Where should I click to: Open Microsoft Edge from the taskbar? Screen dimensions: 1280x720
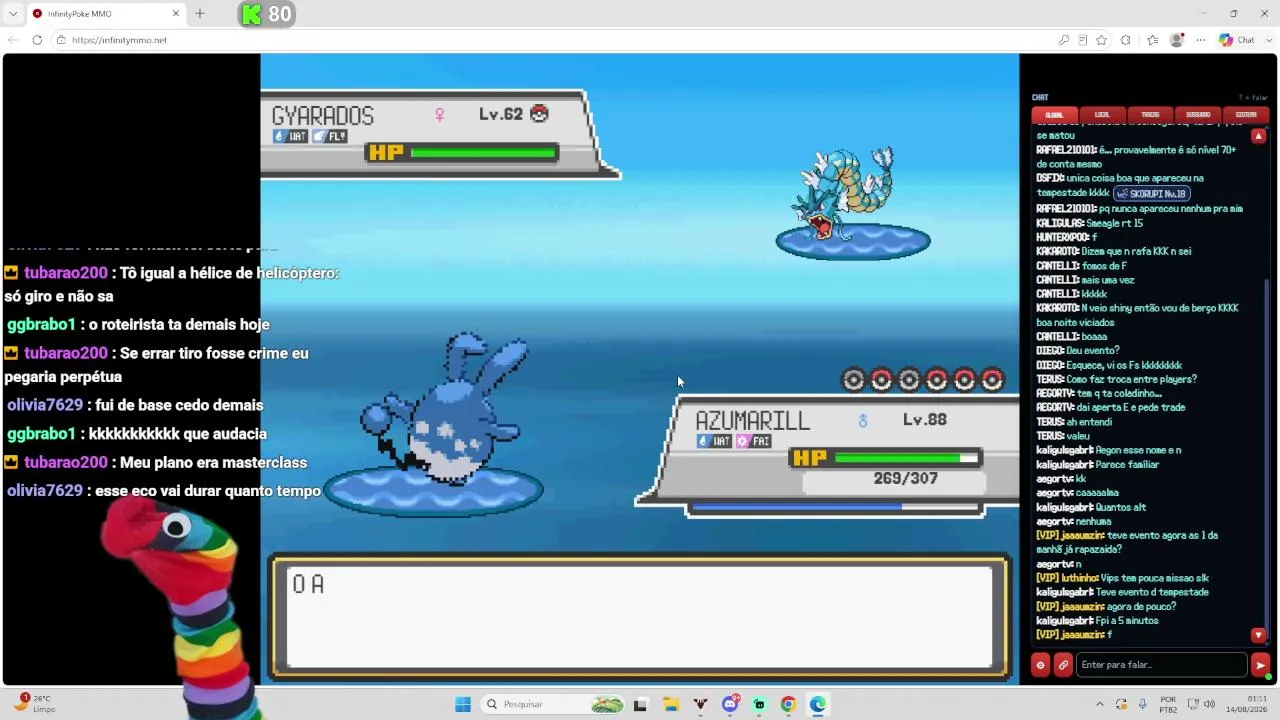click(818, 704)
